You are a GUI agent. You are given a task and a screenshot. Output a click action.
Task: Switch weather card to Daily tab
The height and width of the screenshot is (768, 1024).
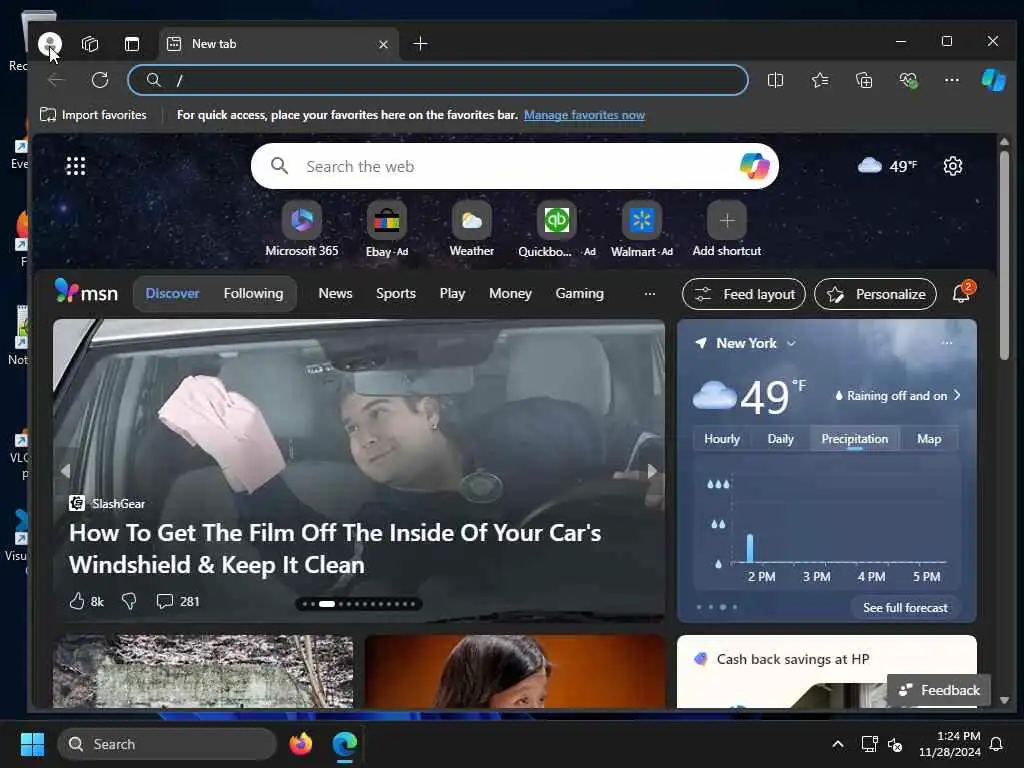(x=780, y=439)
